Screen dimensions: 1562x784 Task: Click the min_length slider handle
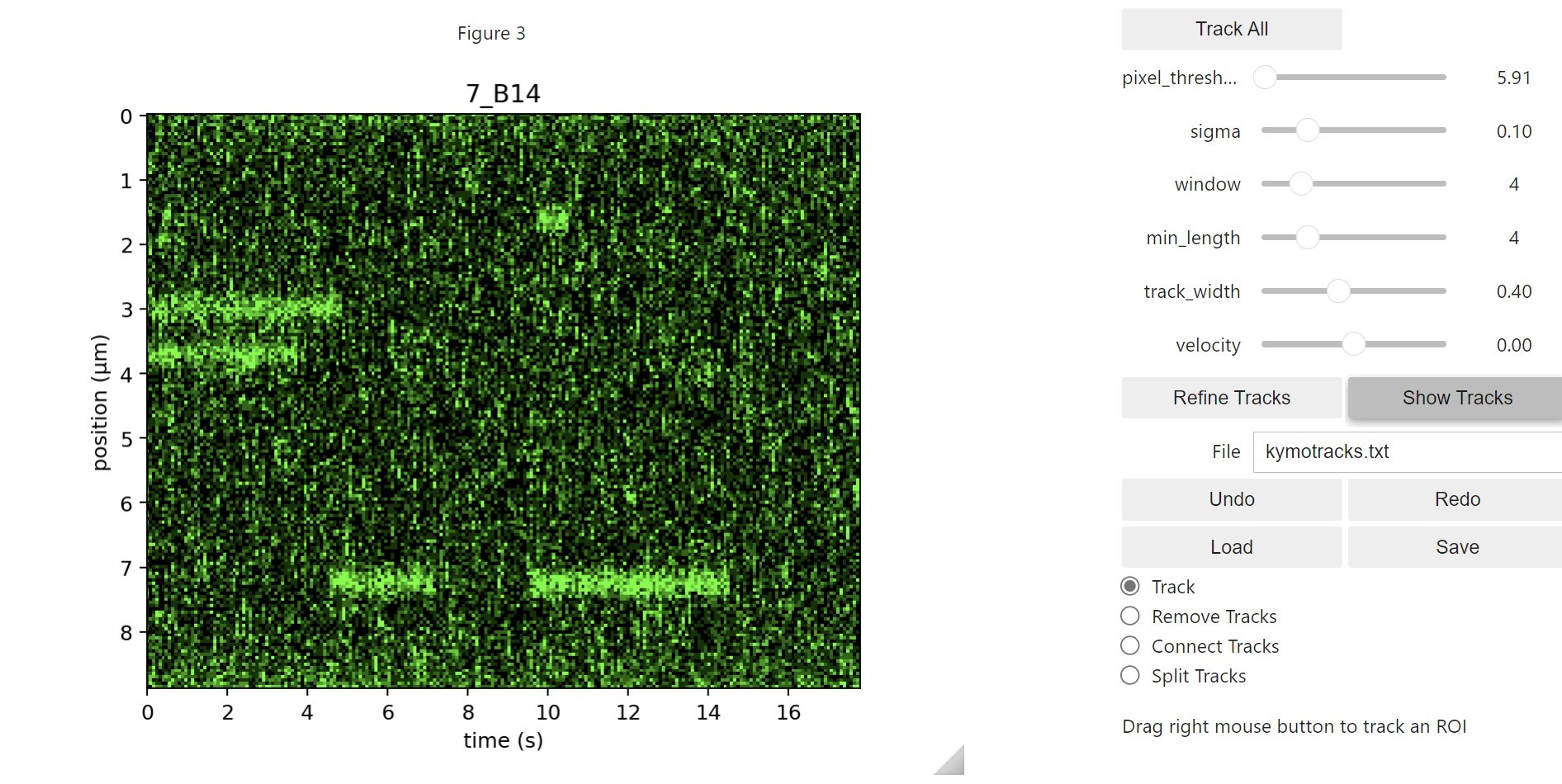click(x=1307, y=238)
